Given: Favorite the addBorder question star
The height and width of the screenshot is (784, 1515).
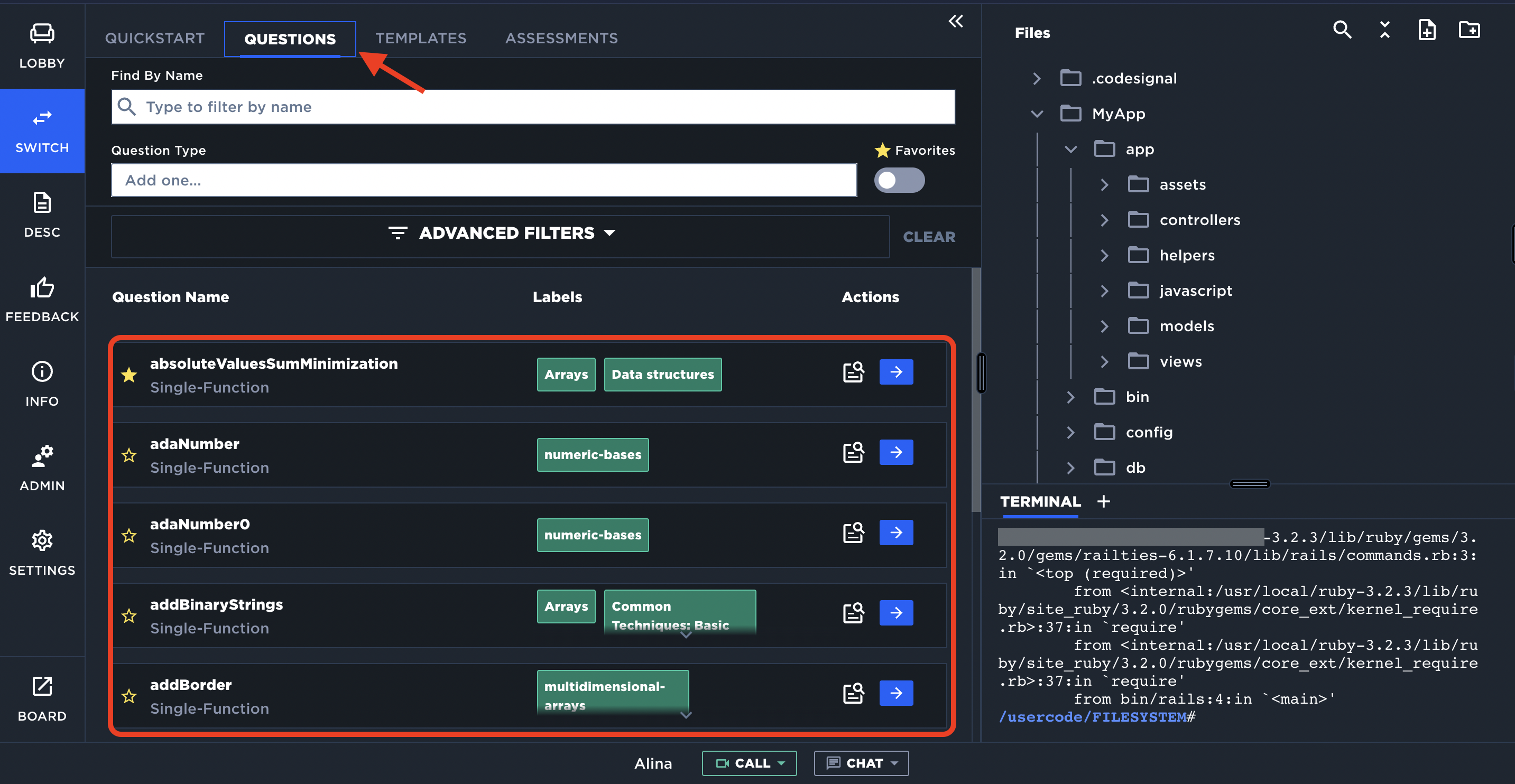Looking at the screenshot, I should coord(130,696).
